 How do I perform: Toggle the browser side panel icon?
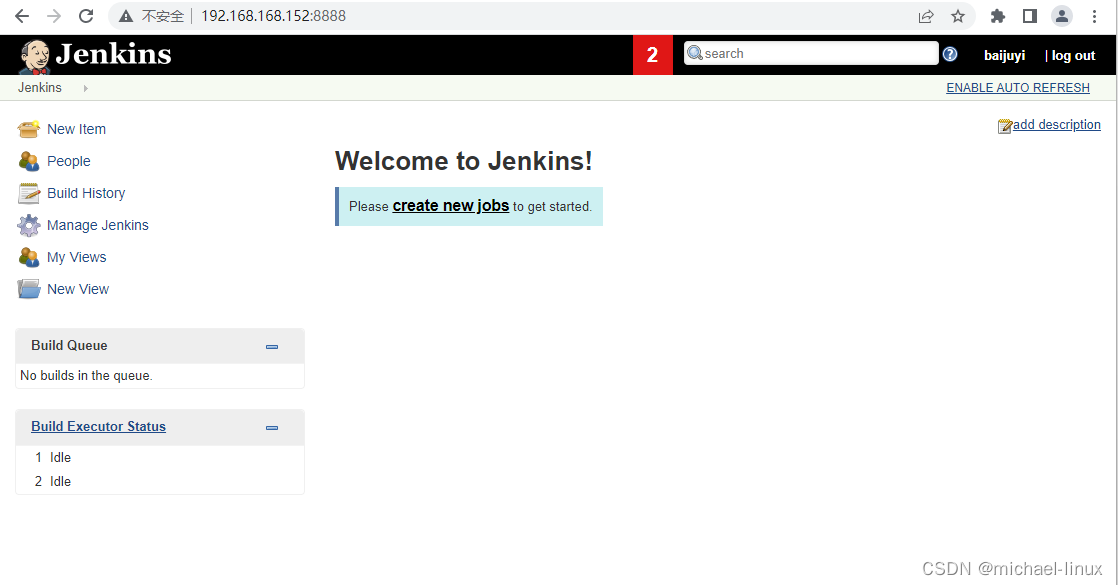click(1030, 16)
